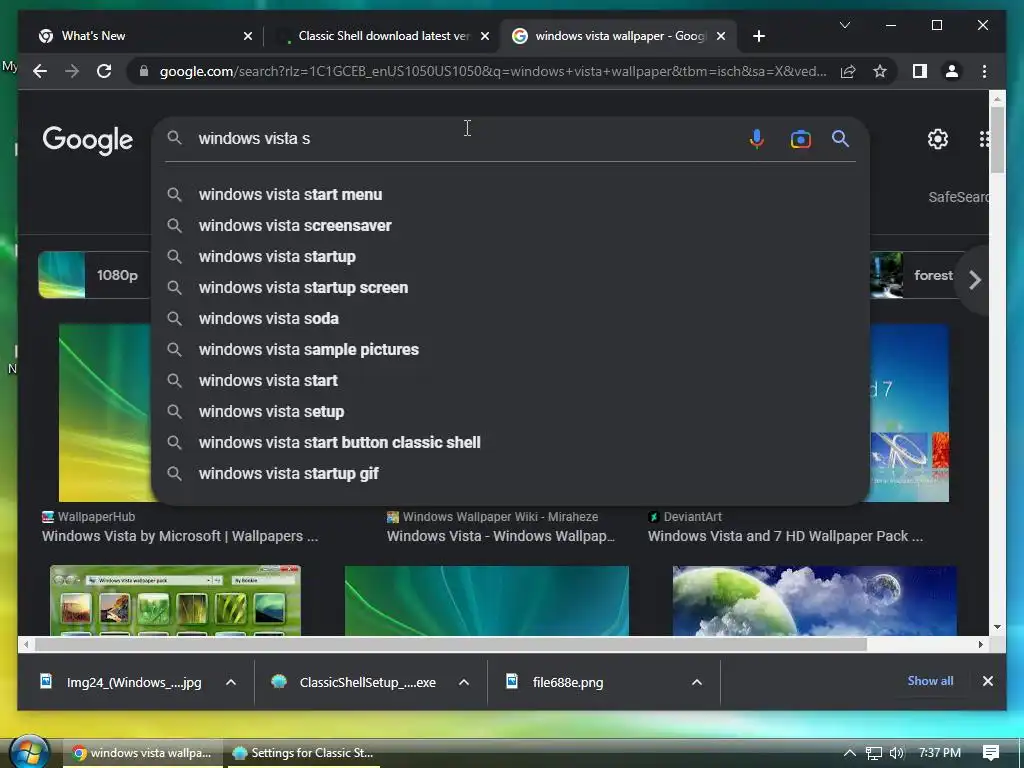Bookmark this tab with the star

pos(880,71)
